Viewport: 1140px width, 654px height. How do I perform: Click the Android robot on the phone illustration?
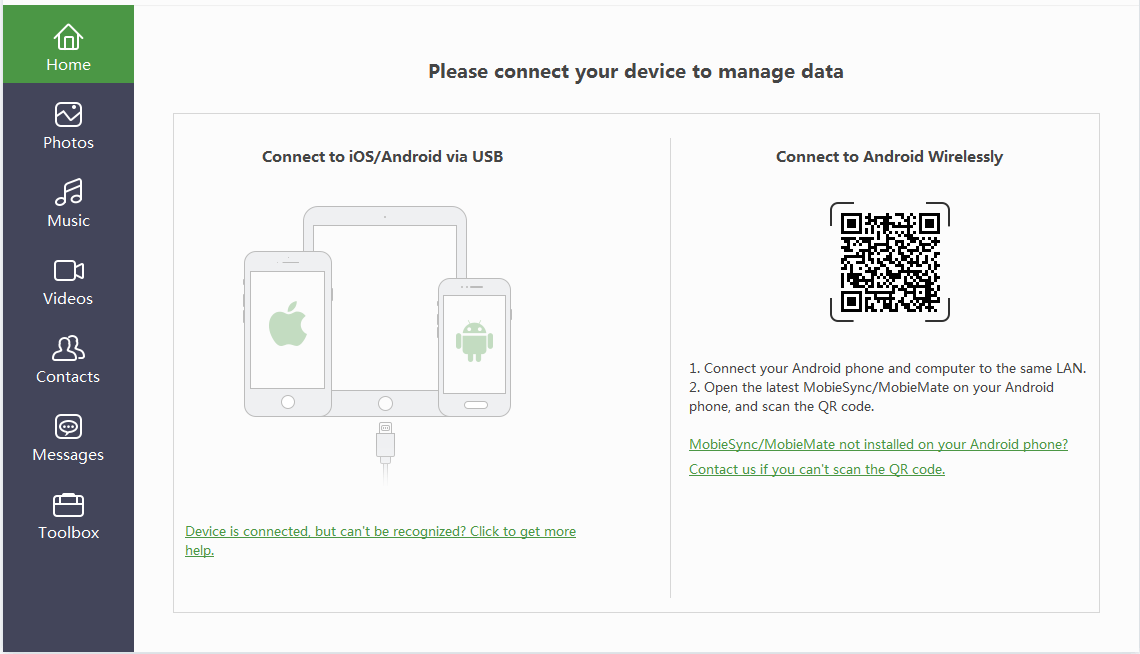474,341
